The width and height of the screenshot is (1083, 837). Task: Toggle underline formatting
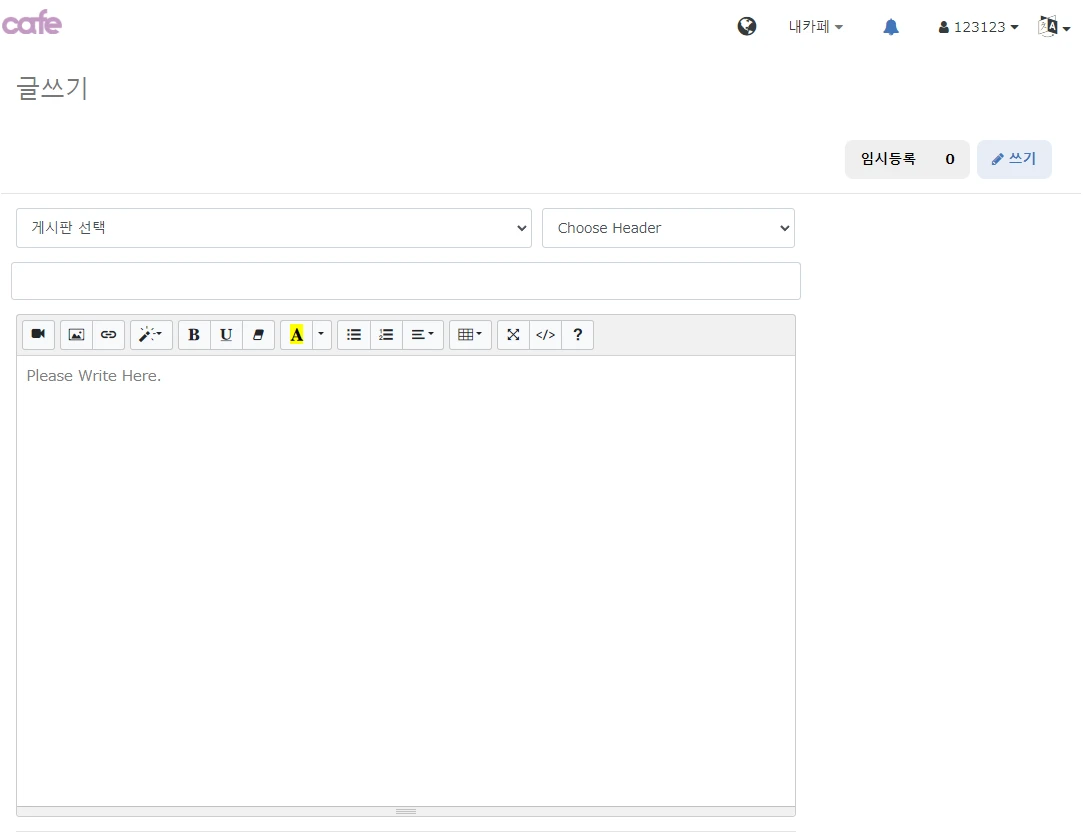[226, 335]
